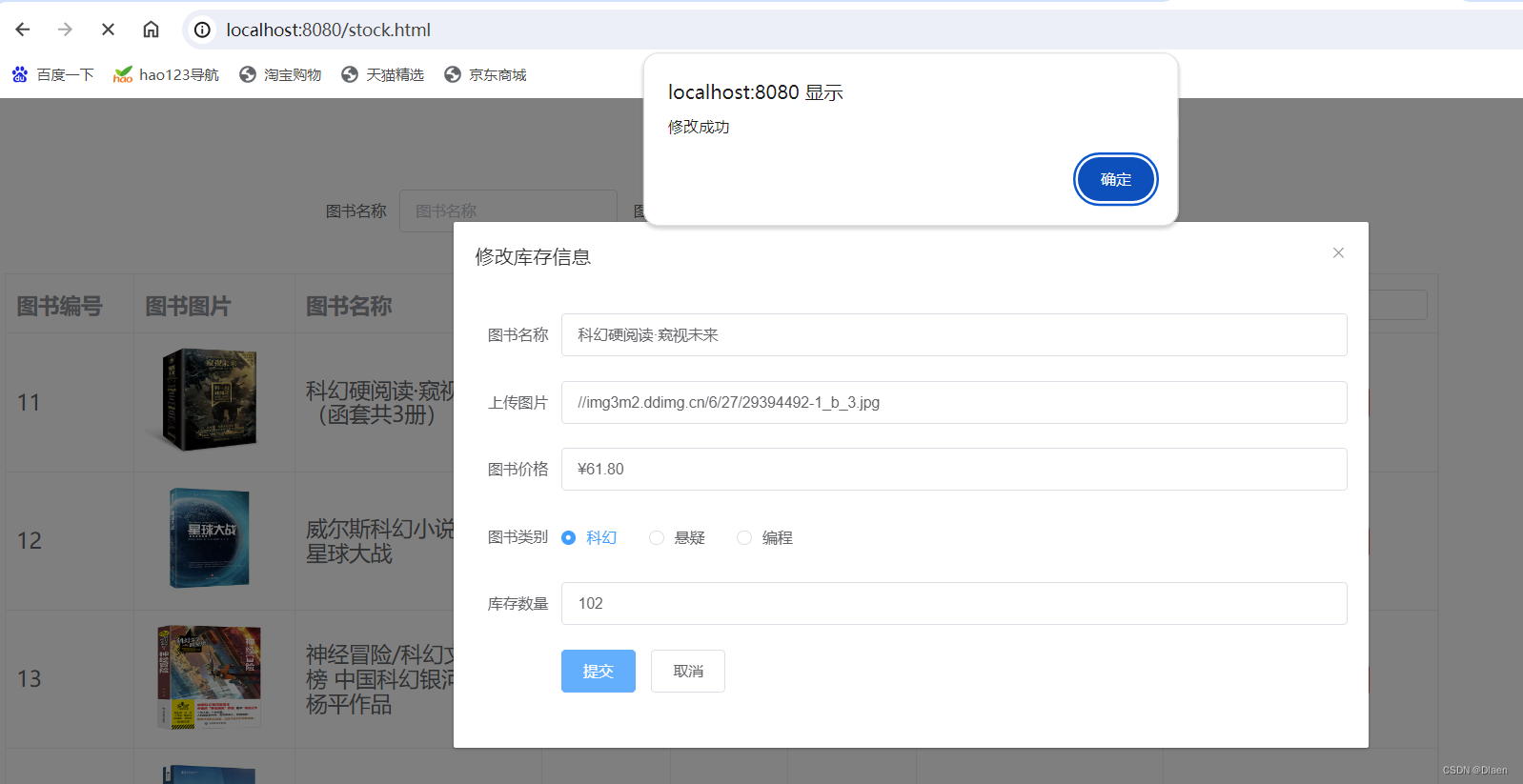Open 京东商城 bookmark
Screen dimensions: 1523x784
(485, 74)
